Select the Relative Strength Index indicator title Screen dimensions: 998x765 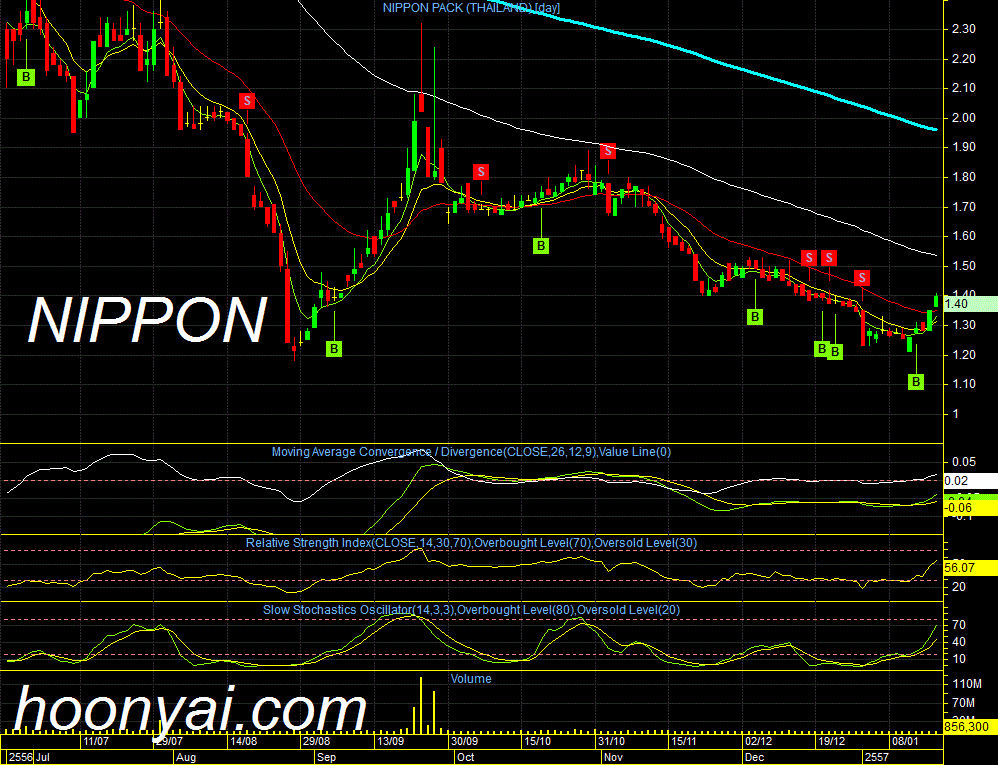click(x=472, y=543)
